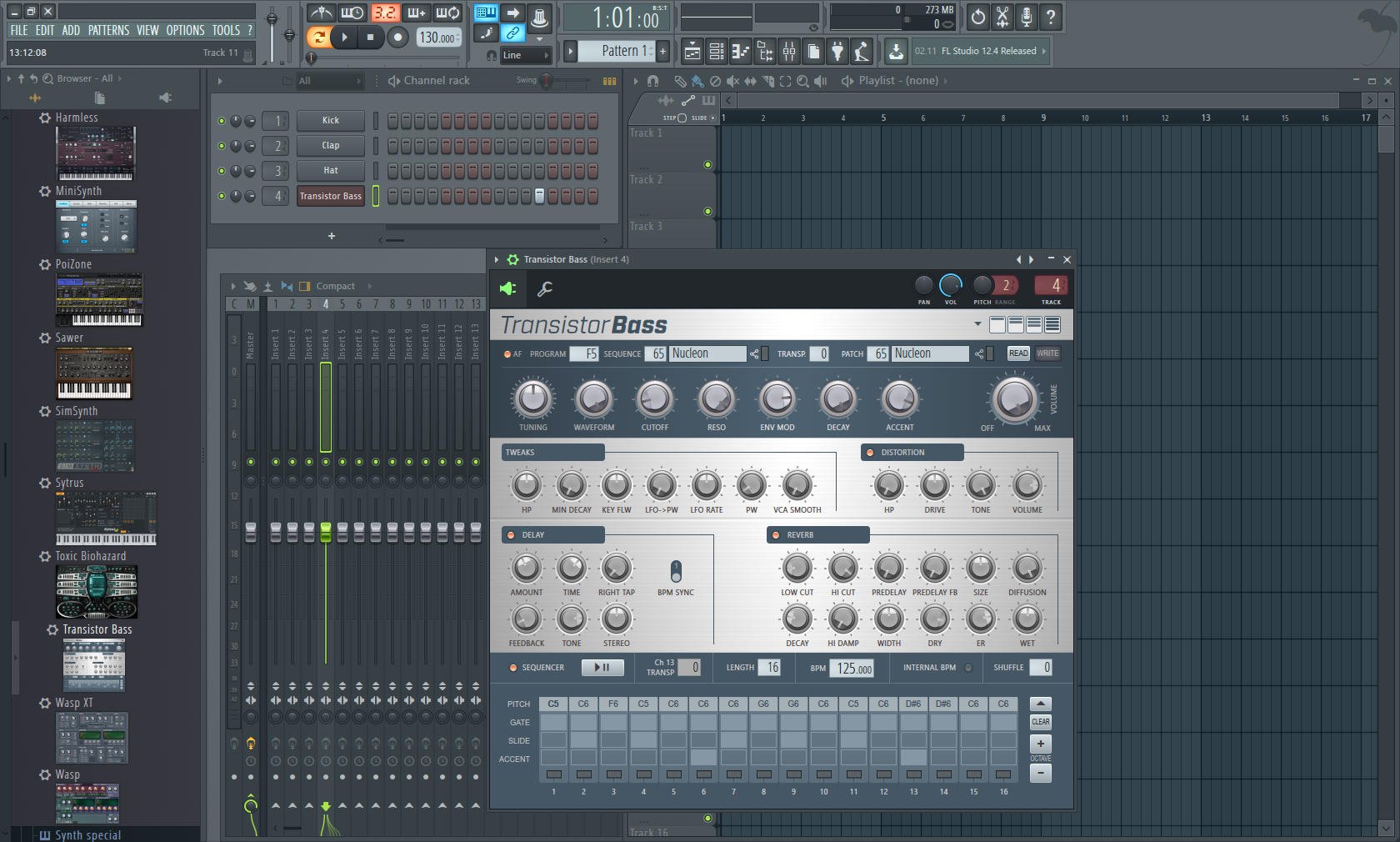Click the one-click audio recording microphone icon

(x=1027, y=17)
